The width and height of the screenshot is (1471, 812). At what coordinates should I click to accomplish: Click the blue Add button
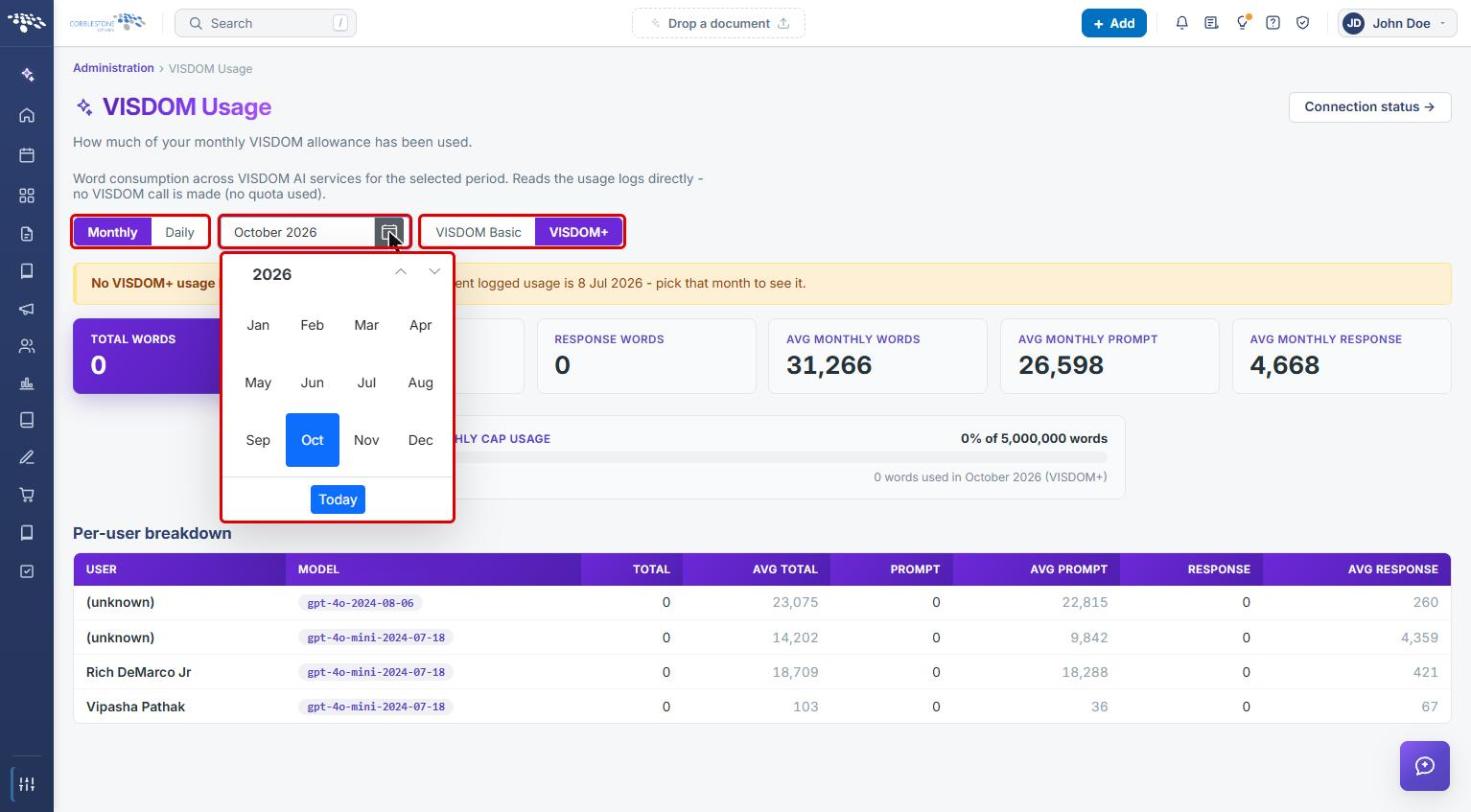coord(1114,23)
